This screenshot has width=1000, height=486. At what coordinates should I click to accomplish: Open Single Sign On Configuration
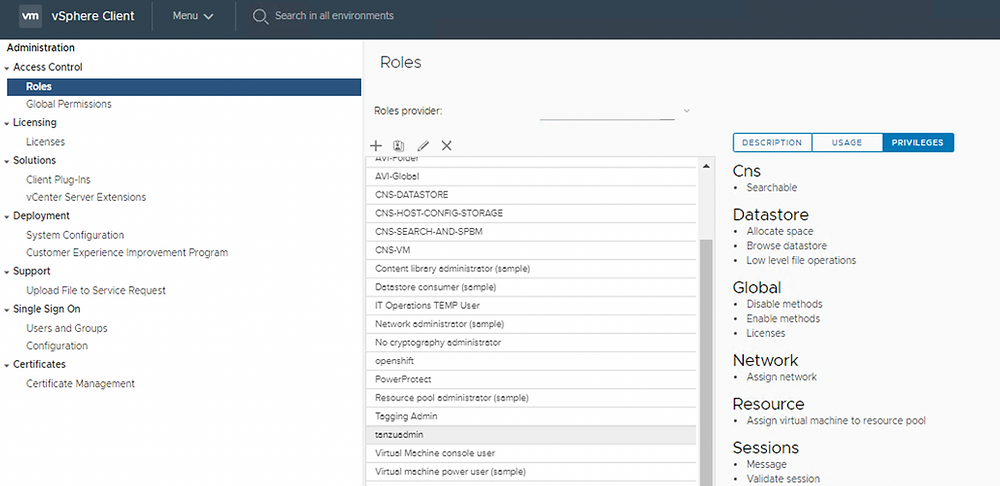[x=57, y=346]
